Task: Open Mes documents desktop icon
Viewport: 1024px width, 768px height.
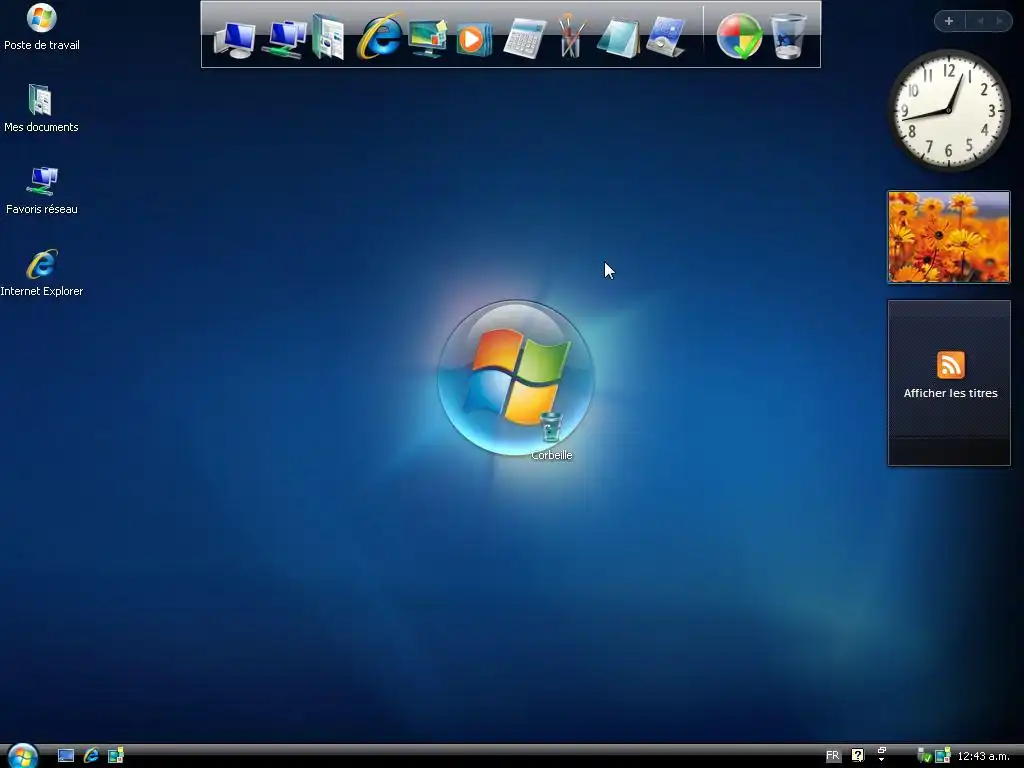Action: pos(40,109)
